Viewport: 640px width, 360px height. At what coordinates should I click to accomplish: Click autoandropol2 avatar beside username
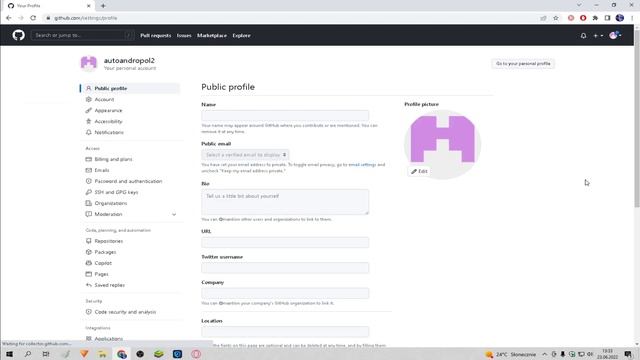coord(89,63)
